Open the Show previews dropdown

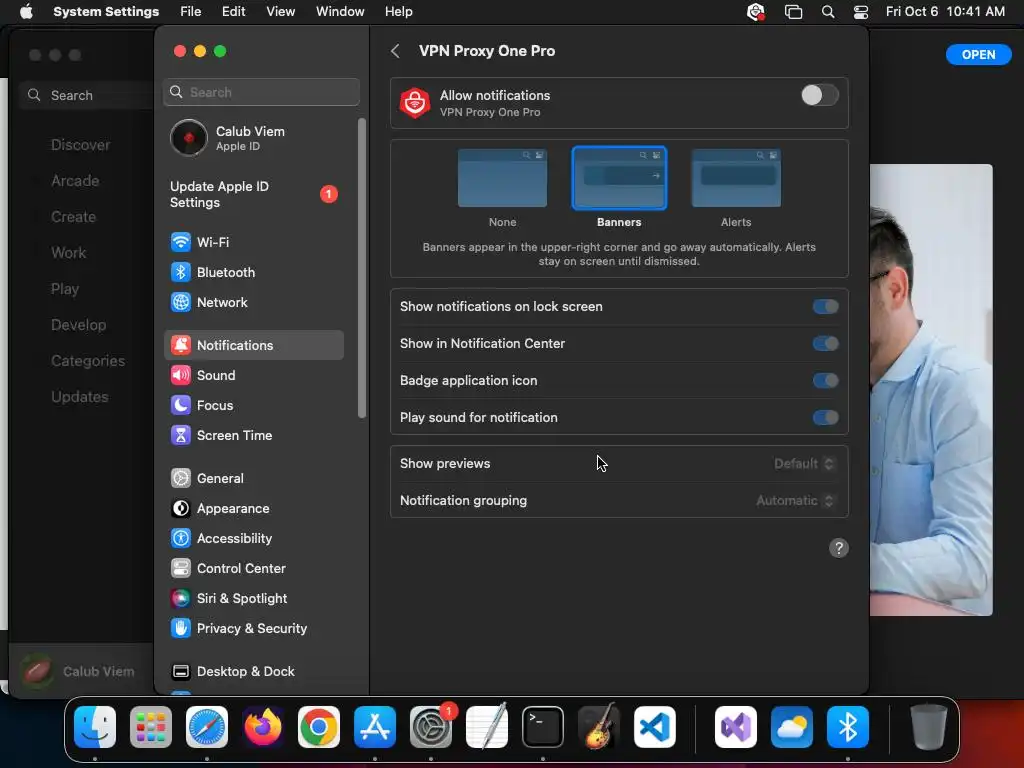(804, 464)
